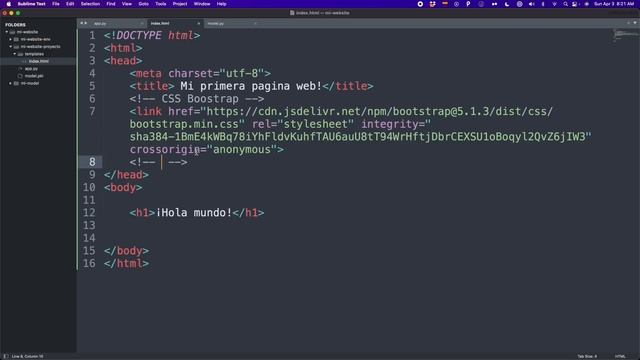This screenshot has width=640, height=360.
Task: Select the templates folder in sidebar
Action: coord(34,54)
